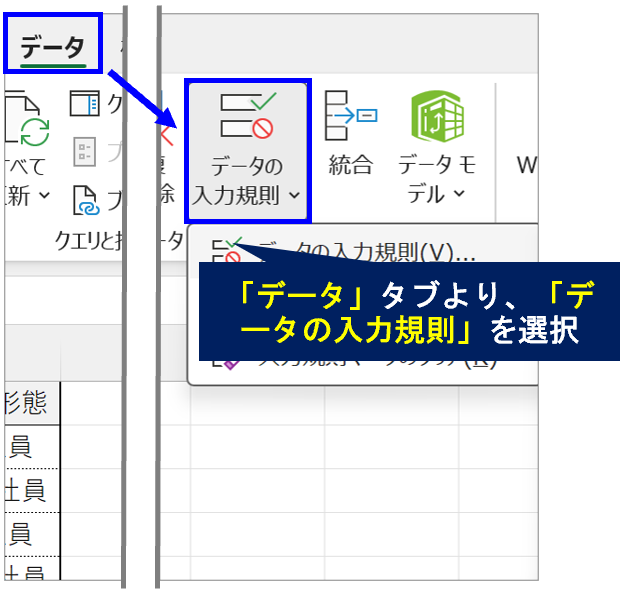Click the partially visible W button on ribbon

tap(526, 164)
